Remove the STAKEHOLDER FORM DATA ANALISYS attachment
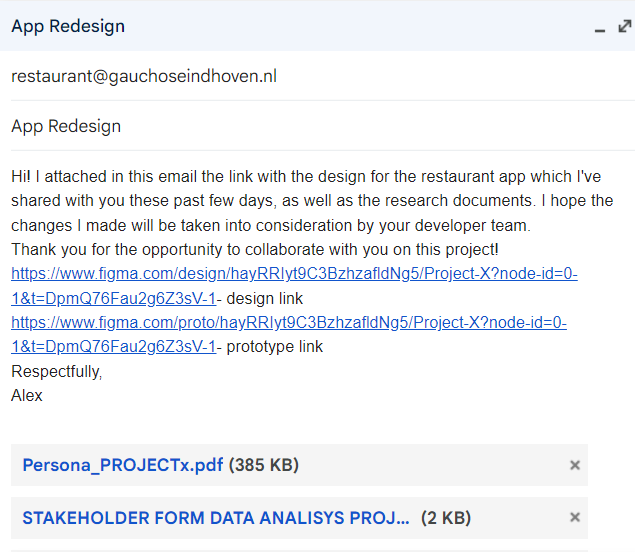 point(575,518)
